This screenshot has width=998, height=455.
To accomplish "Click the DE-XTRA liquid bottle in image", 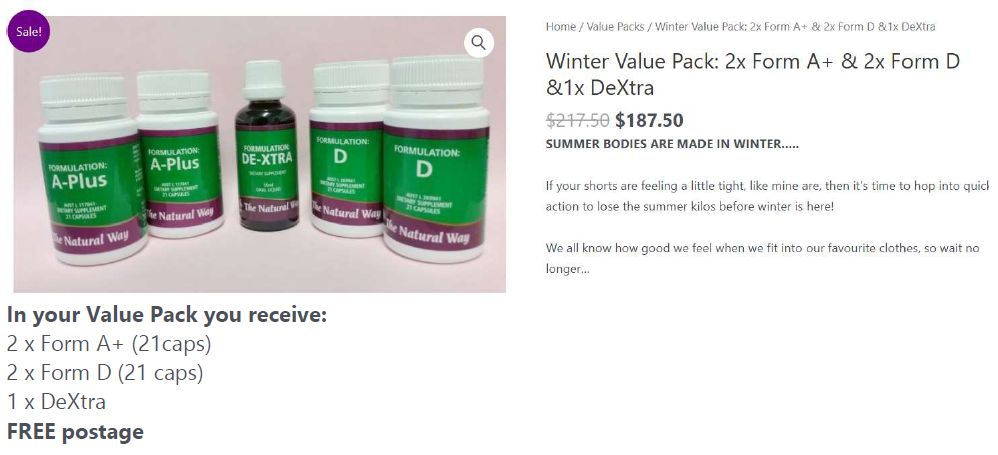I will tap(266, 145).
